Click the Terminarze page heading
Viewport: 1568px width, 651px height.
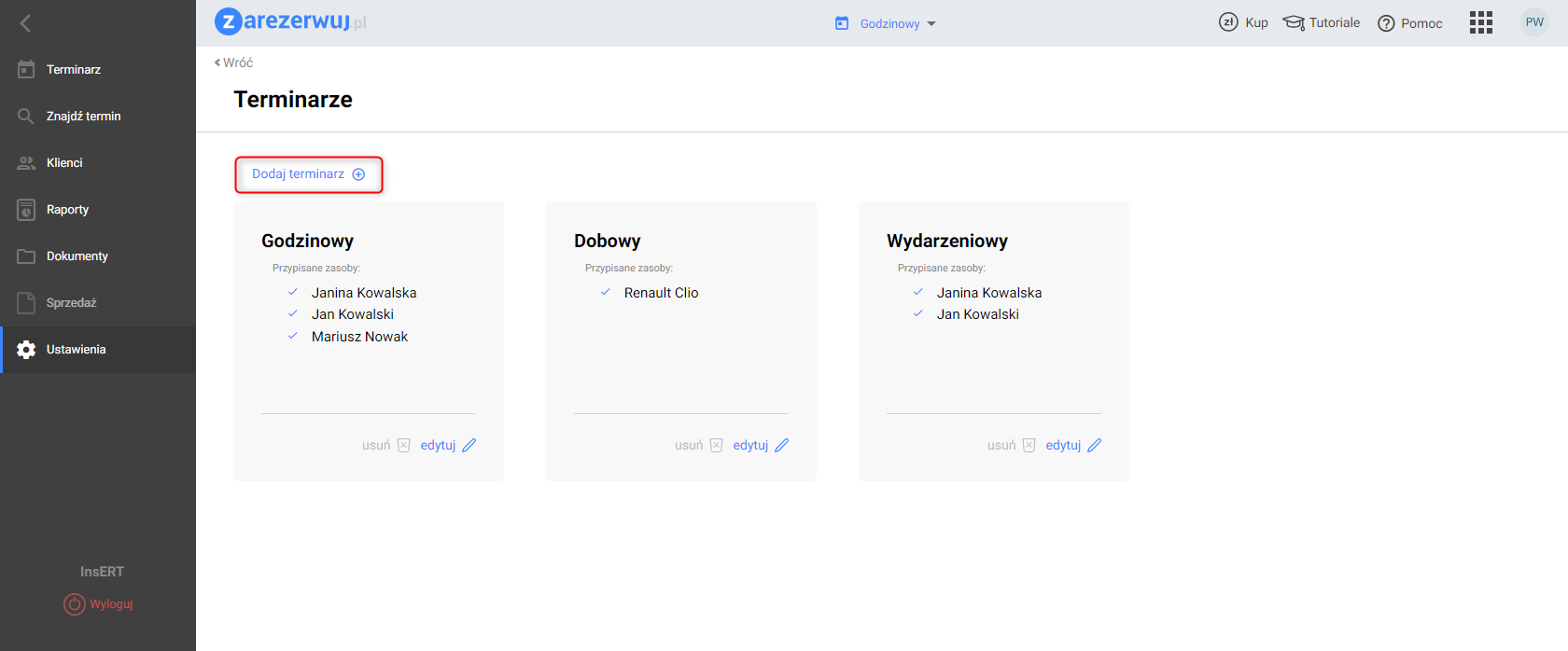293,100
